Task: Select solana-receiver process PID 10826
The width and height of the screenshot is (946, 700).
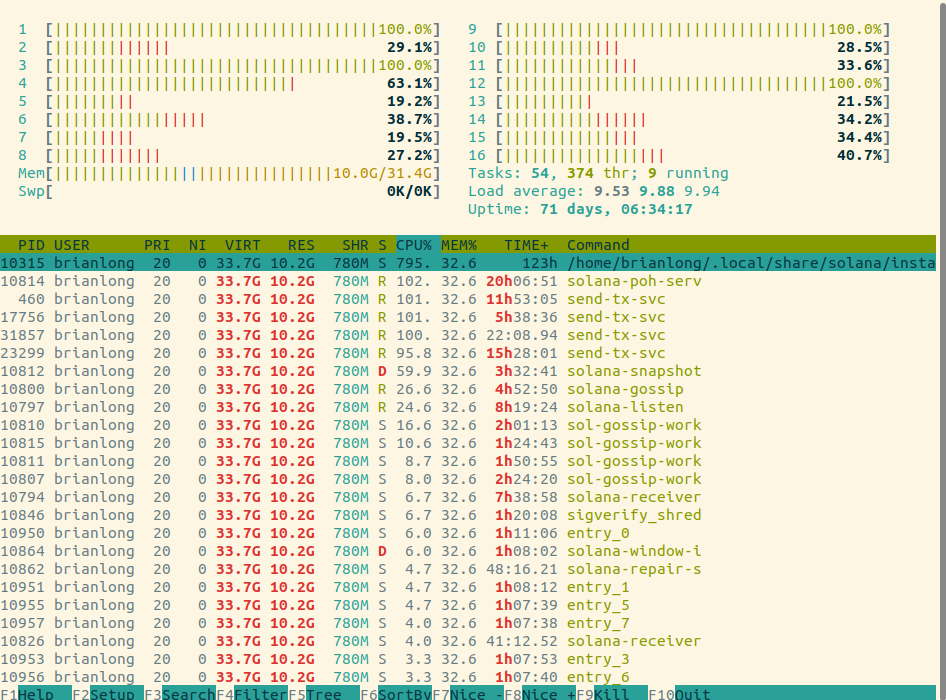Action: (468, 641)
